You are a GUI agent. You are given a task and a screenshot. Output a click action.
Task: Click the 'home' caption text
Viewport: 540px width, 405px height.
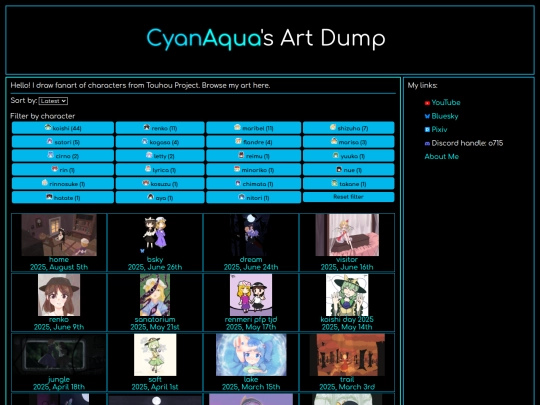click(59, 260)
